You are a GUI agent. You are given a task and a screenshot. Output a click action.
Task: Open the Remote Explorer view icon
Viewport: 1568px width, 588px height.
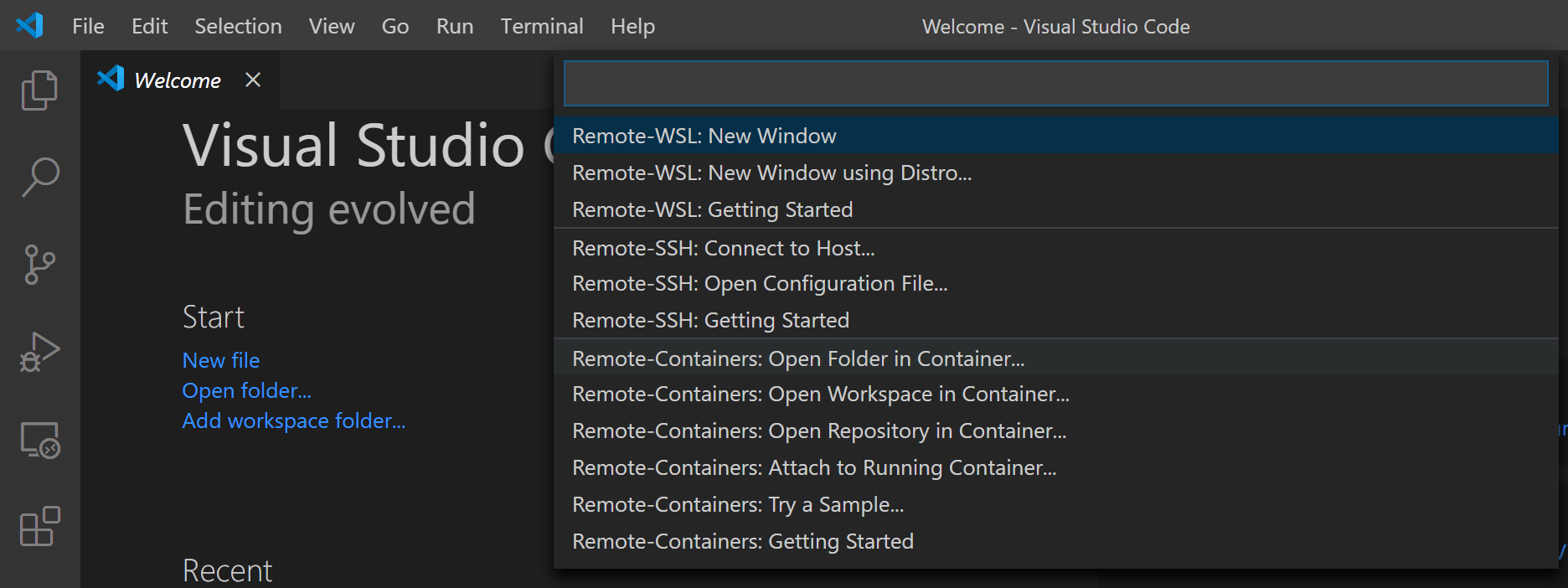tap(39, 440)
